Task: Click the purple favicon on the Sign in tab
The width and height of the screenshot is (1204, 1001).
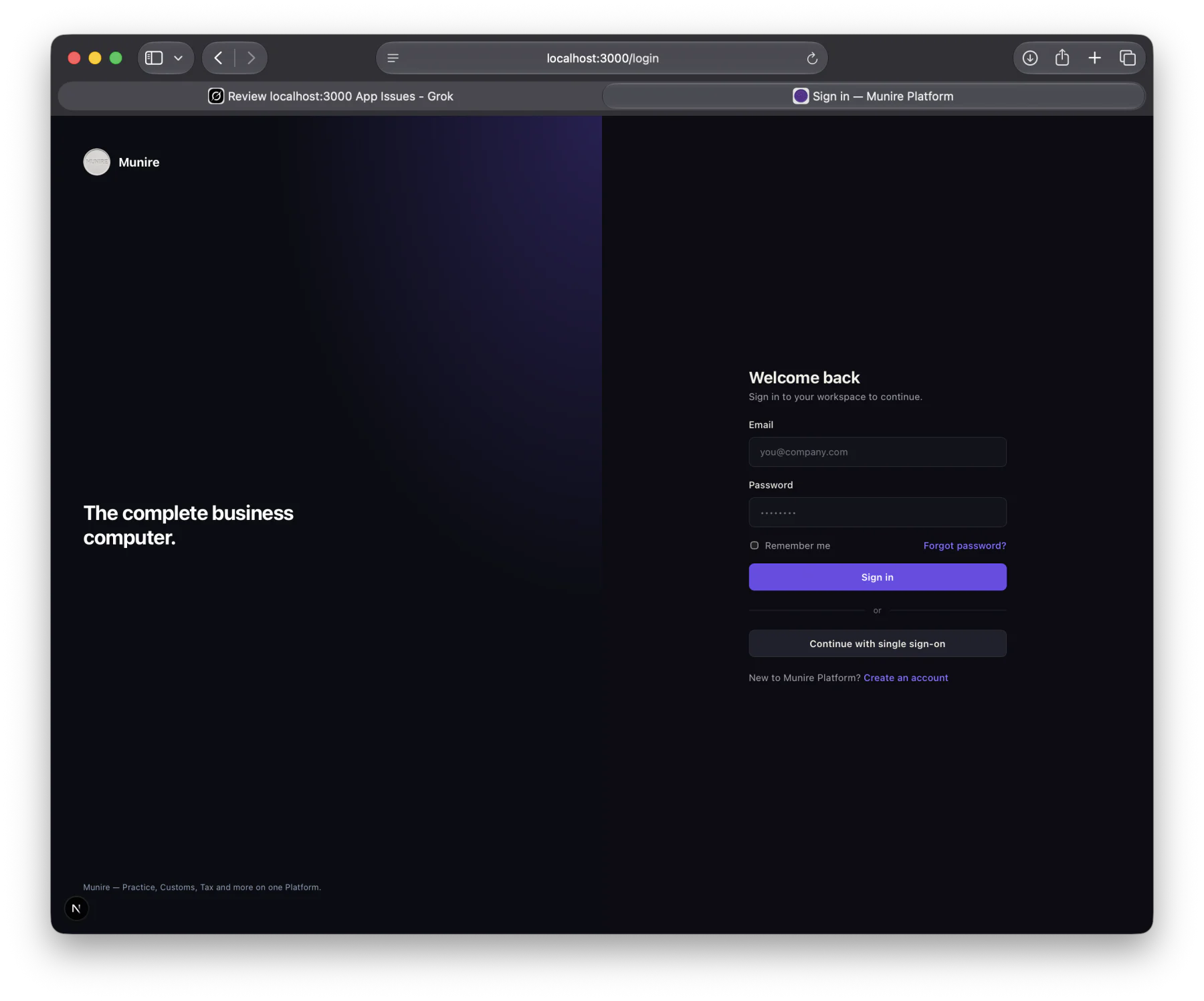Action: [801, 96]
